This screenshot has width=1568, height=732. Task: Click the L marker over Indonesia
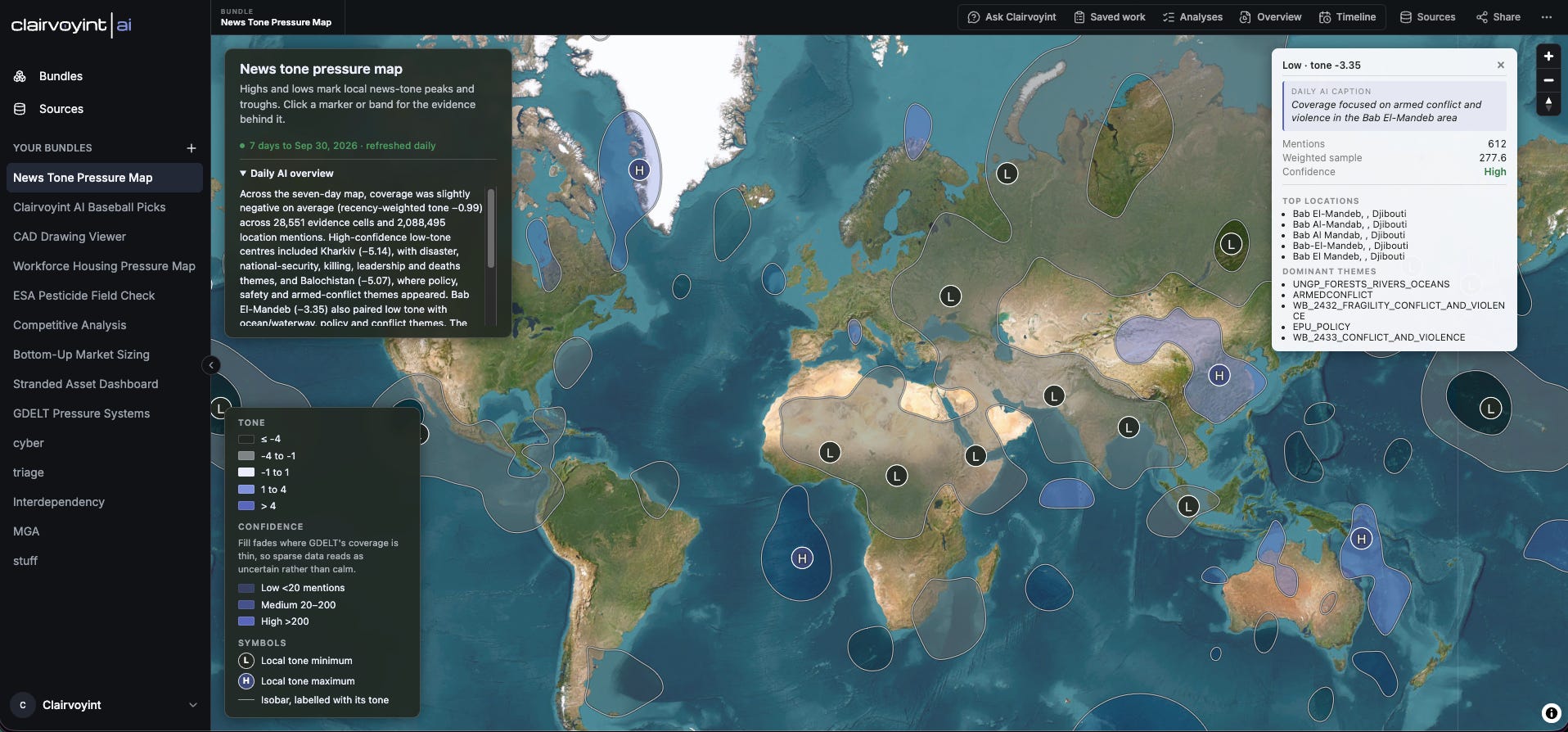1187,507
